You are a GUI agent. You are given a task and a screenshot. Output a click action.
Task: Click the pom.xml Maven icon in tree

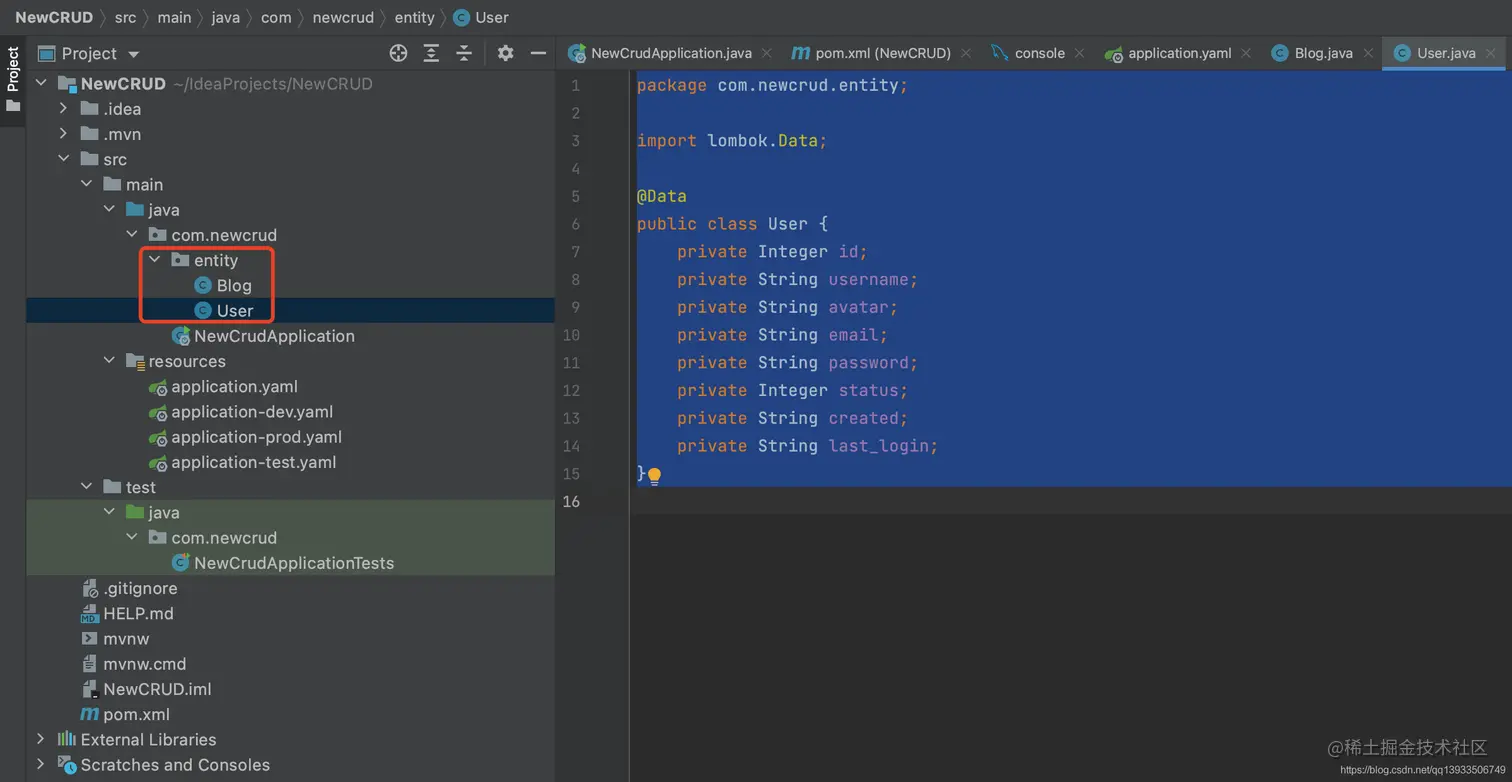(89, 714)
